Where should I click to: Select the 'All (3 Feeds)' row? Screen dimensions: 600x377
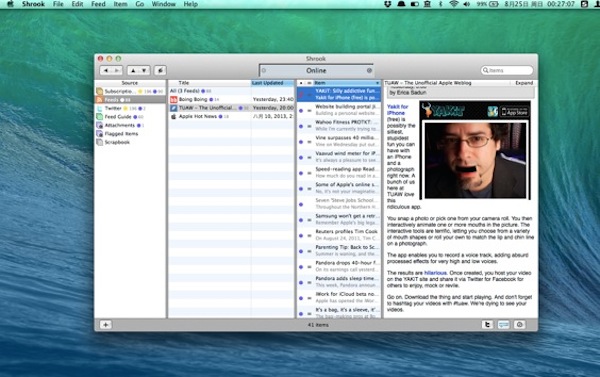pos(231,91)
